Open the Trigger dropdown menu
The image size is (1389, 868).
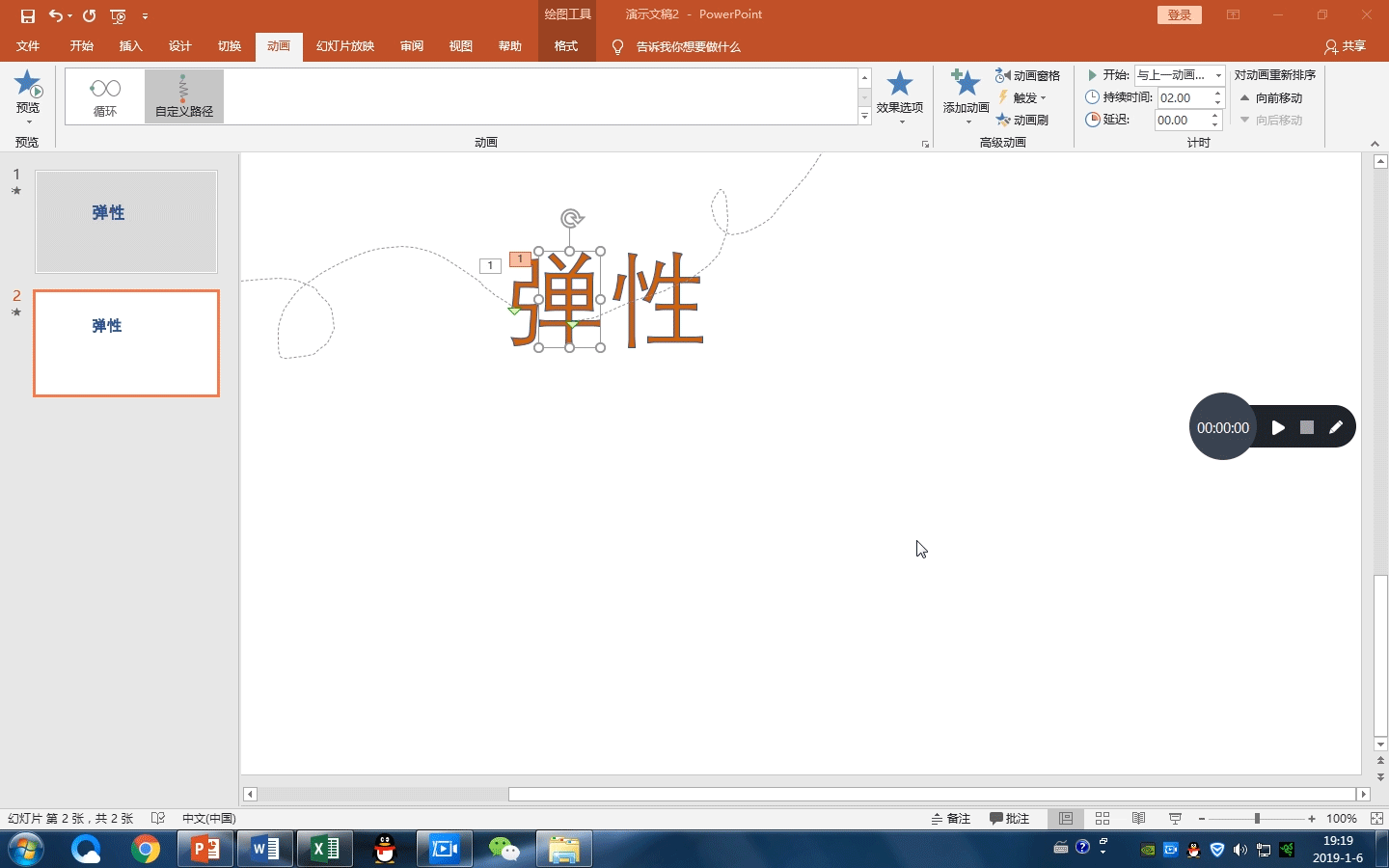pyautogui.click(x=1023, y=97)
